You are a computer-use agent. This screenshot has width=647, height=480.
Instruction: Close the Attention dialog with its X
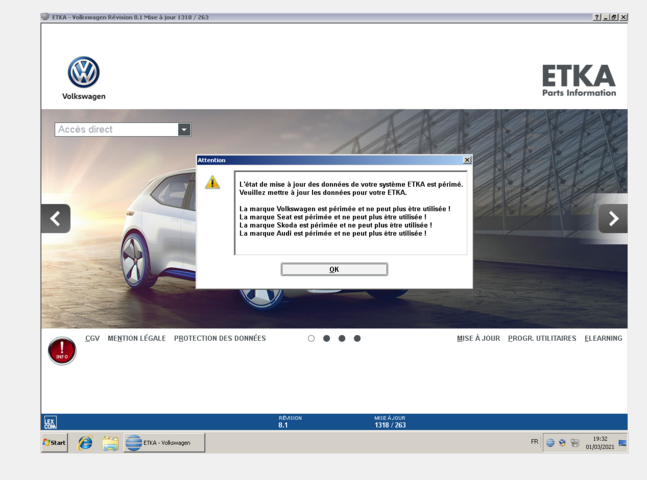point(467,160)
